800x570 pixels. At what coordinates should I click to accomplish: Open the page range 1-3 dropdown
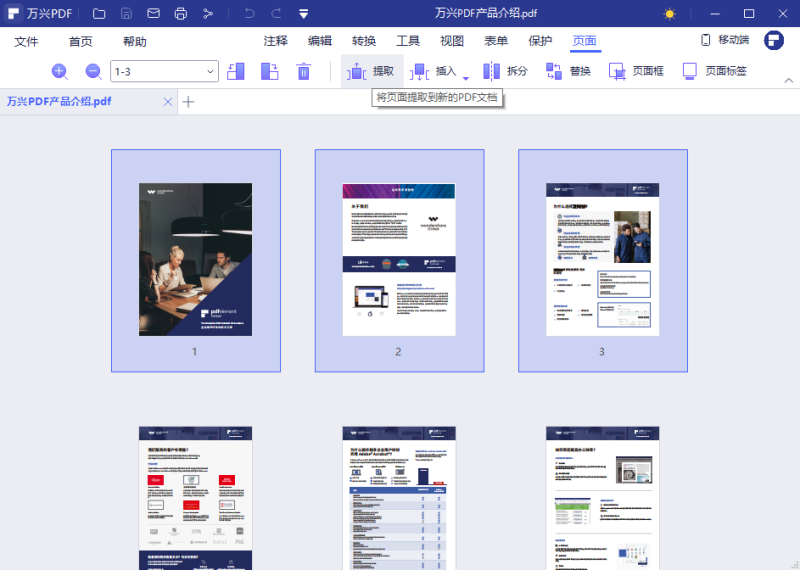pyautogui.click(x=210, y=71)
